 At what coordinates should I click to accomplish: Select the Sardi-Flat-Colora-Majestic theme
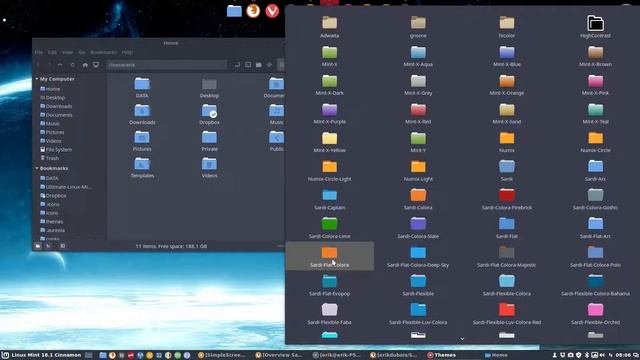(x=507, y=256)
